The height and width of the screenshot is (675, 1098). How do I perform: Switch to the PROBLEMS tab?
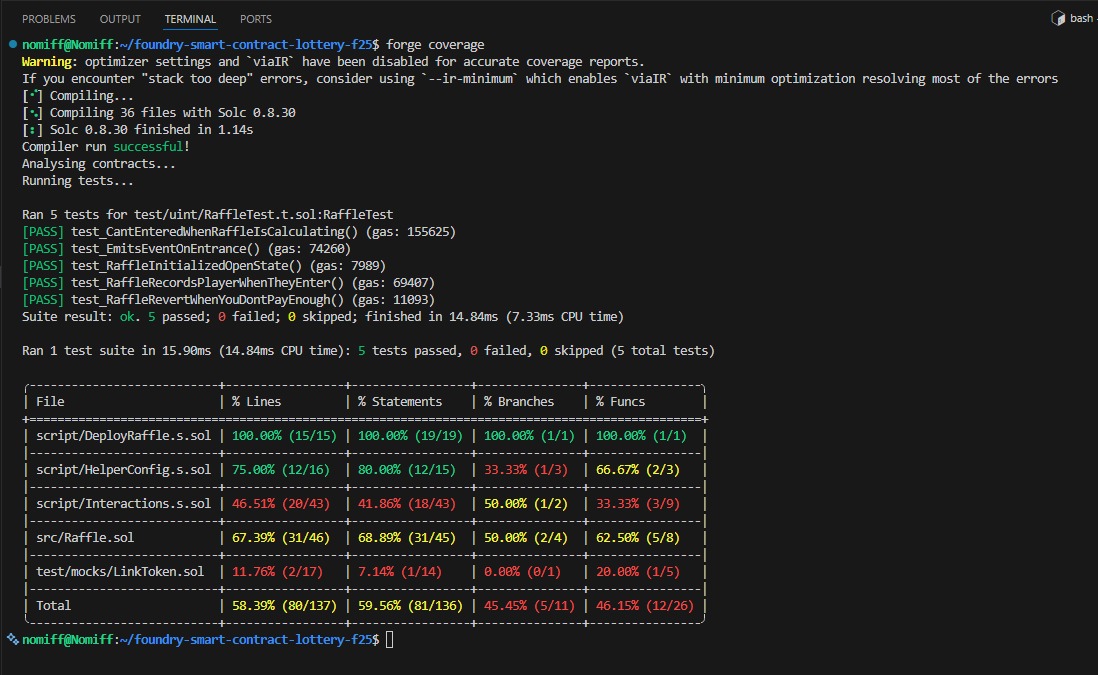point(48,19)
